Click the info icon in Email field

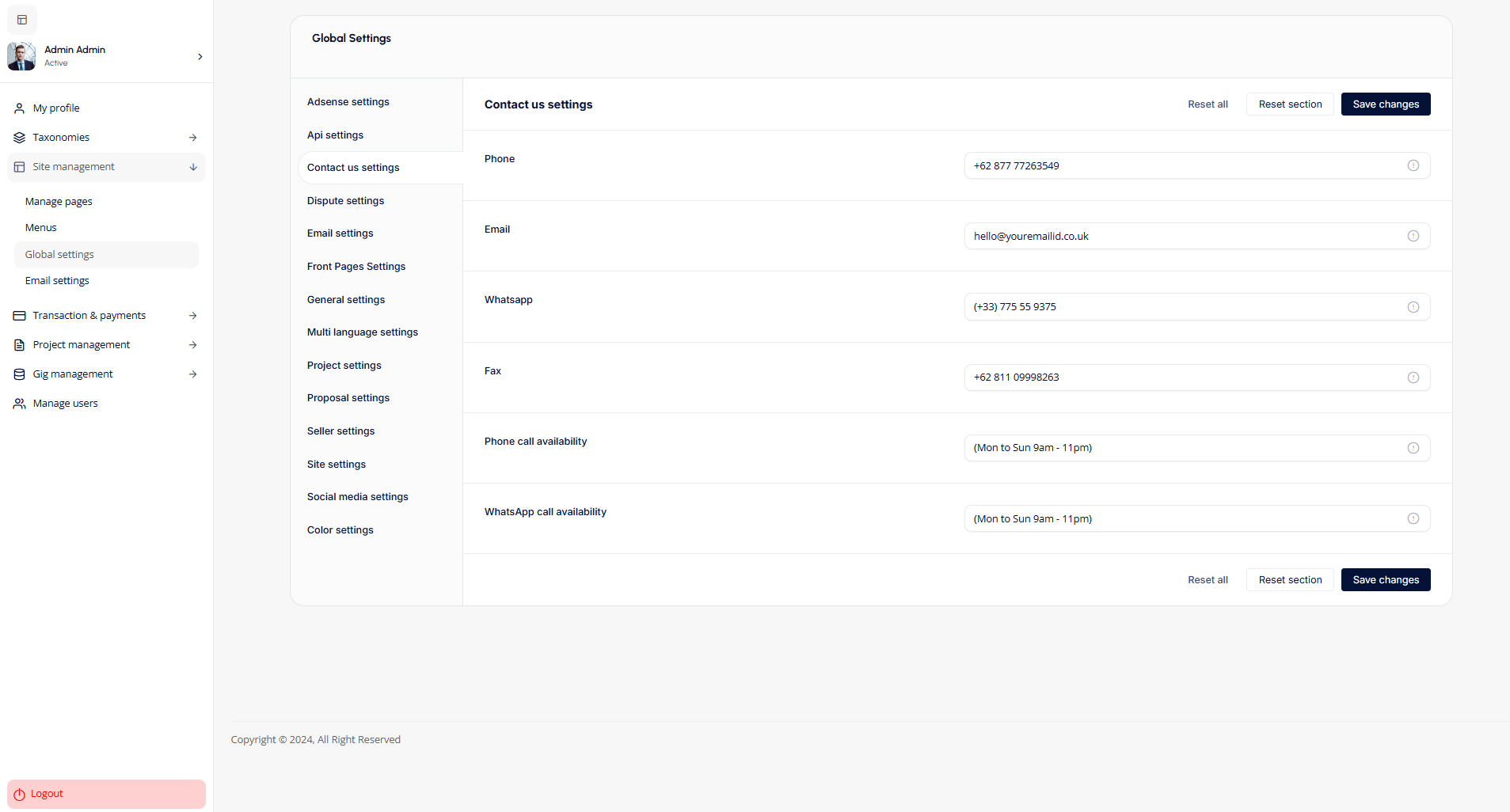point(1413,236)
